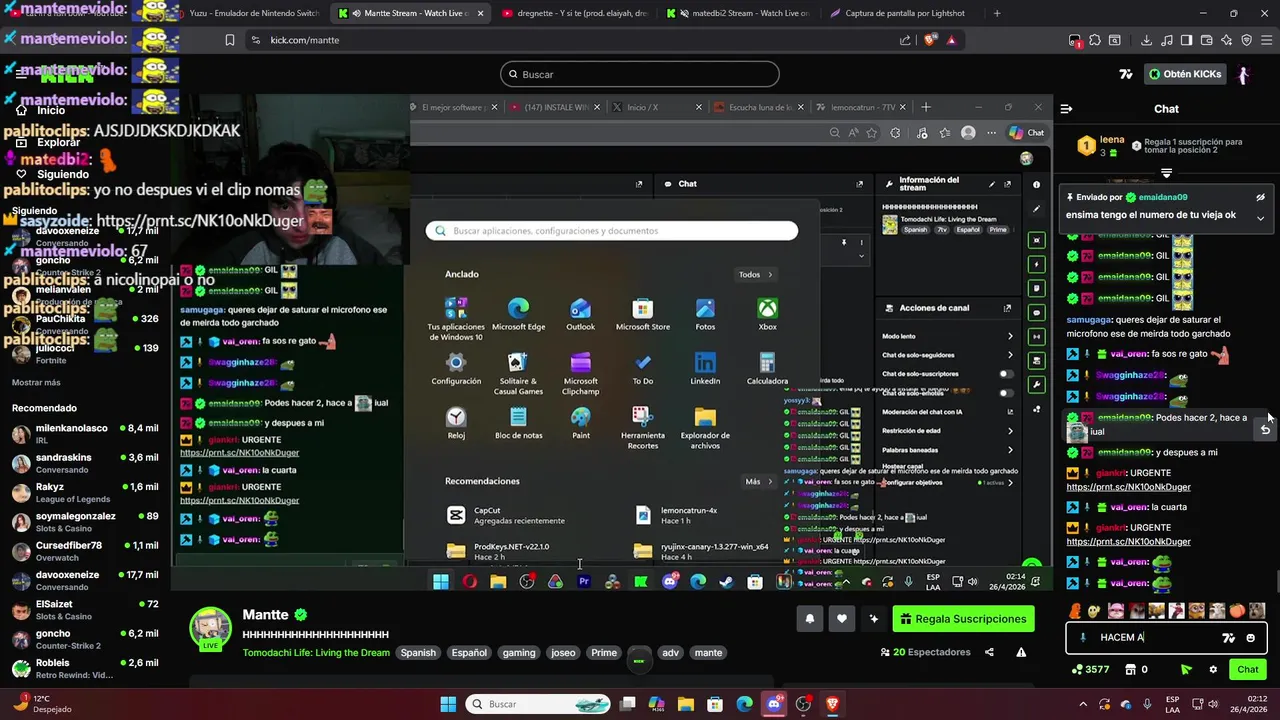Image resolution: width=1280 pixels, height=720 pixels.
Task: Toggle follow with the heart button
Action: pyautogui.click(x=842, y=619)
